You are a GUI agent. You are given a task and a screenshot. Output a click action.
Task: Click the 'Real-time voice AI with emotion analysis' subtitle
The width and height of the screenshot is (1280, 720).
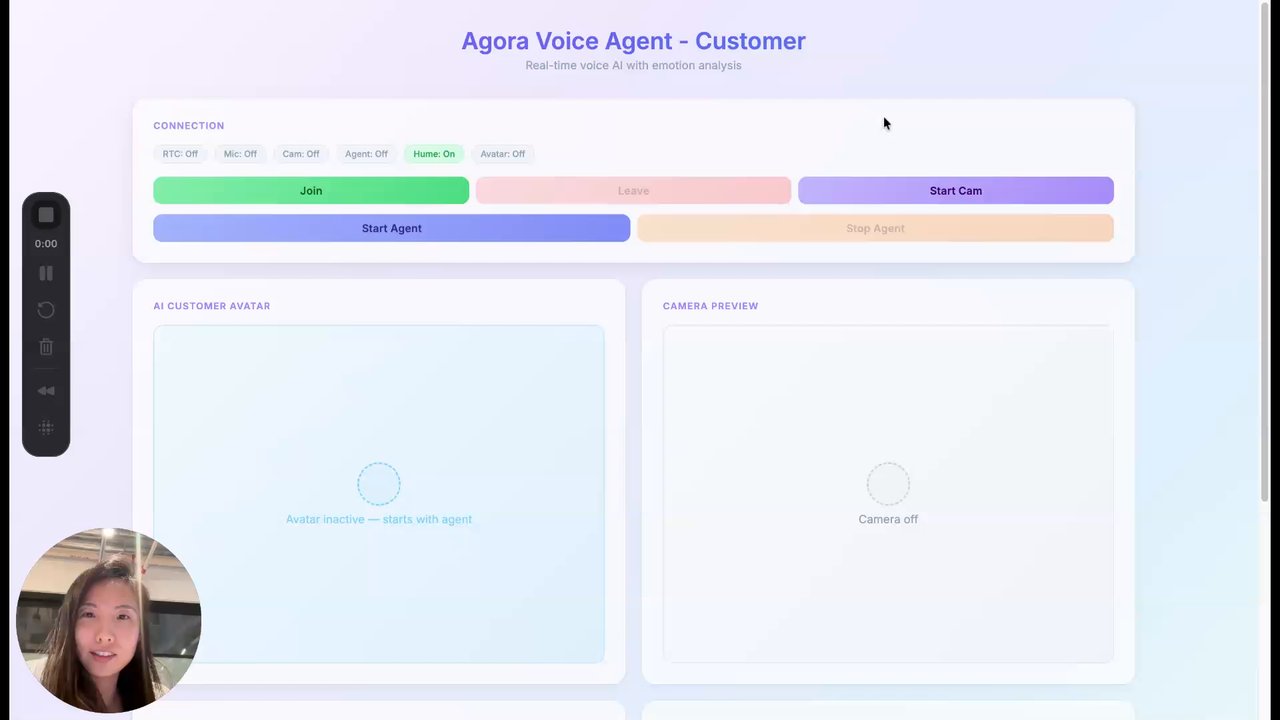(x=633, y=65)
